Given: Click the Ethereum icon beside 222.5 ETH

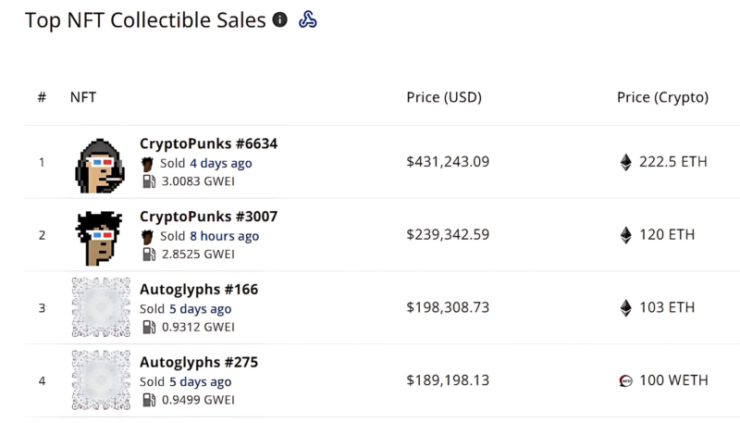Looking at the screenshot, I should [626, 162].
